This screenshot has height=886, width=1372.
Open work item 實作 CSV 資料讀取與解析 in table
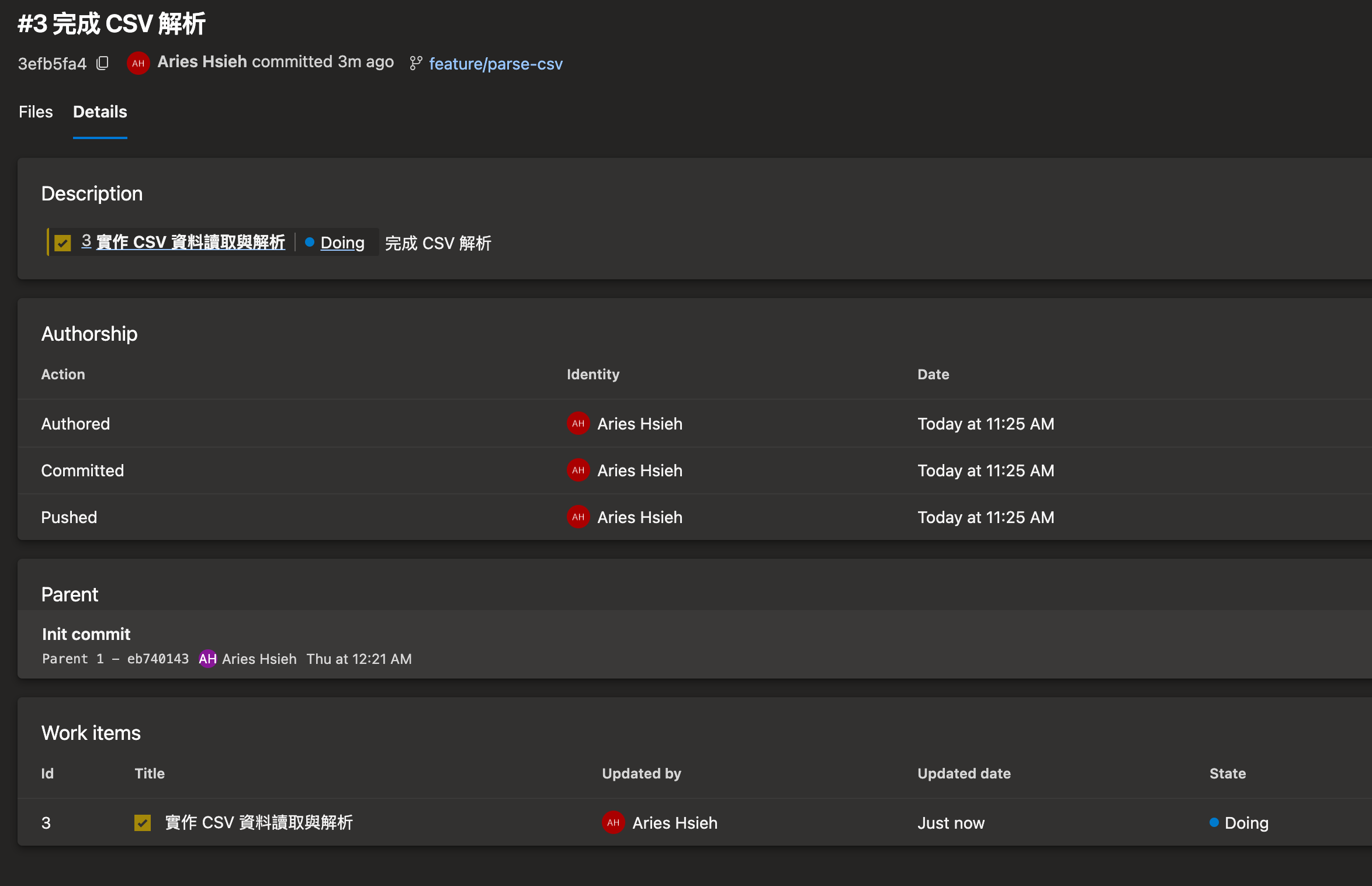259,823
